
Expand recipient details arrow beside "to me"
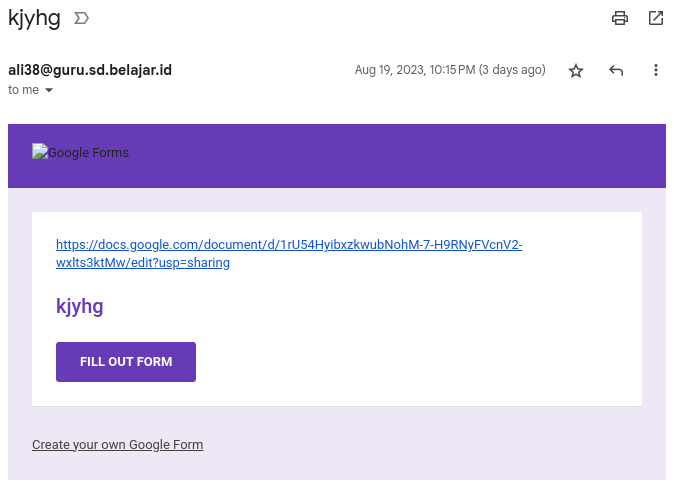tap(49, 90)
